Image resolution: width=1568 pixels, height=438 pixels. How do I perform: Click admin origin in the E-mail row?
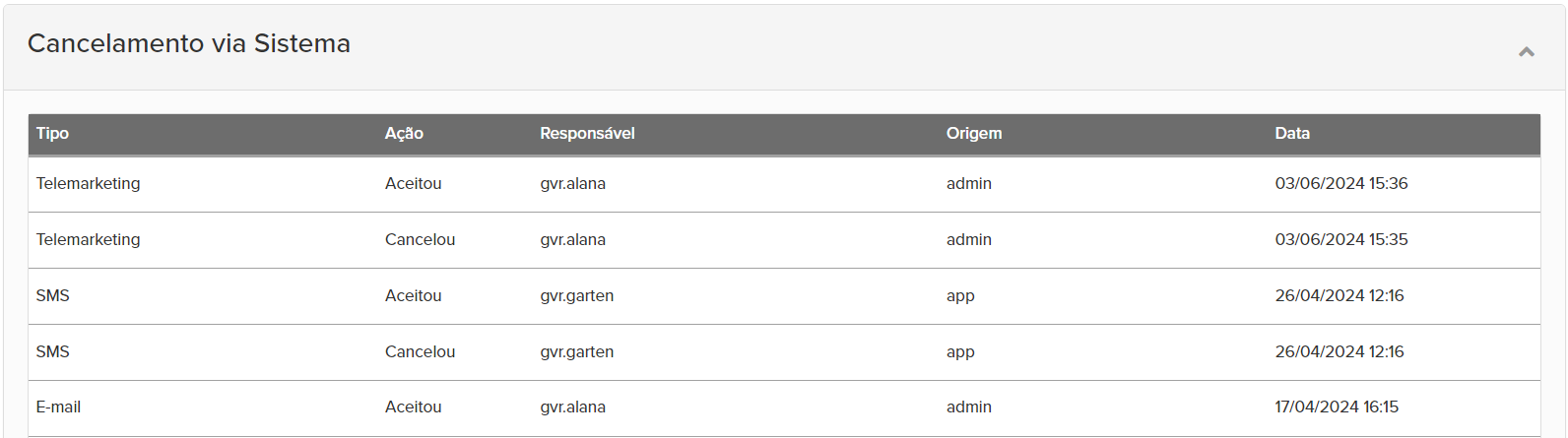[x=969, y=407]
